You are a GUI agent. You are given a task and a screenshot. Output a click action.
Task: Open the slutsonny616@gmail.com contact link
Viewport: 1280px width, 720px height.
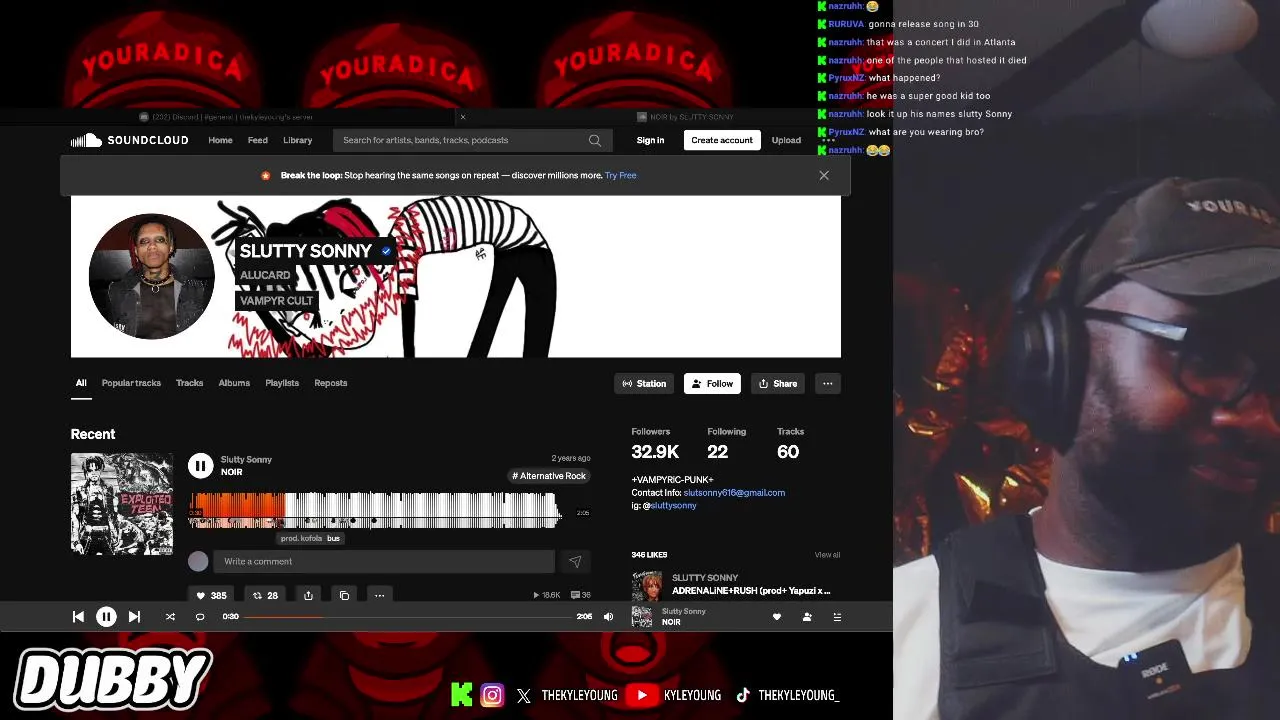pos(734,493)
